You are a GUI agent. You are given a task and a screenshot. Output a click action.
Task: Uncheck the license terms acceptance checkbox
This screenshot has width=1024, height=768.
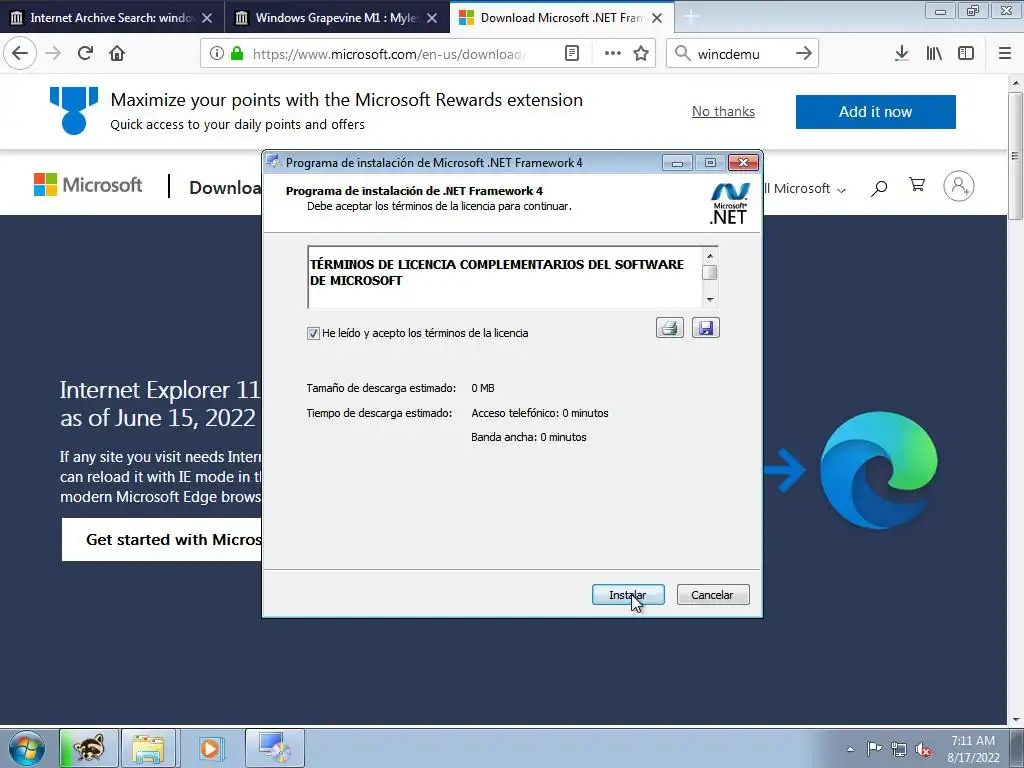point(313,333)
